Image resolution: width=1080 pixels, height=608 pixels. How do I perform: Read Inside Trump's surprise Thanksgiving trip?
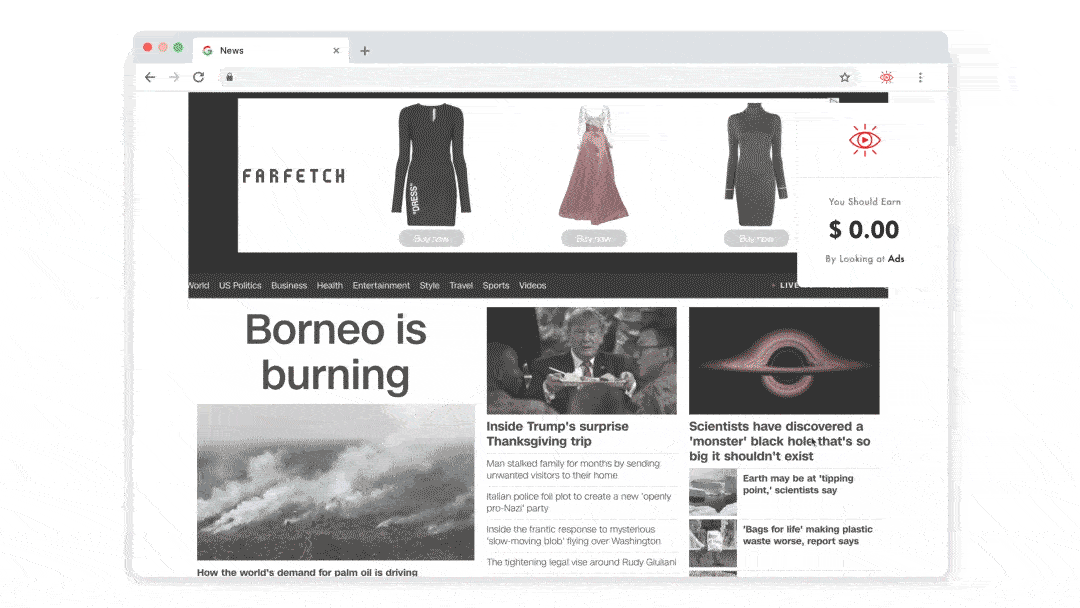coord(557,434)
